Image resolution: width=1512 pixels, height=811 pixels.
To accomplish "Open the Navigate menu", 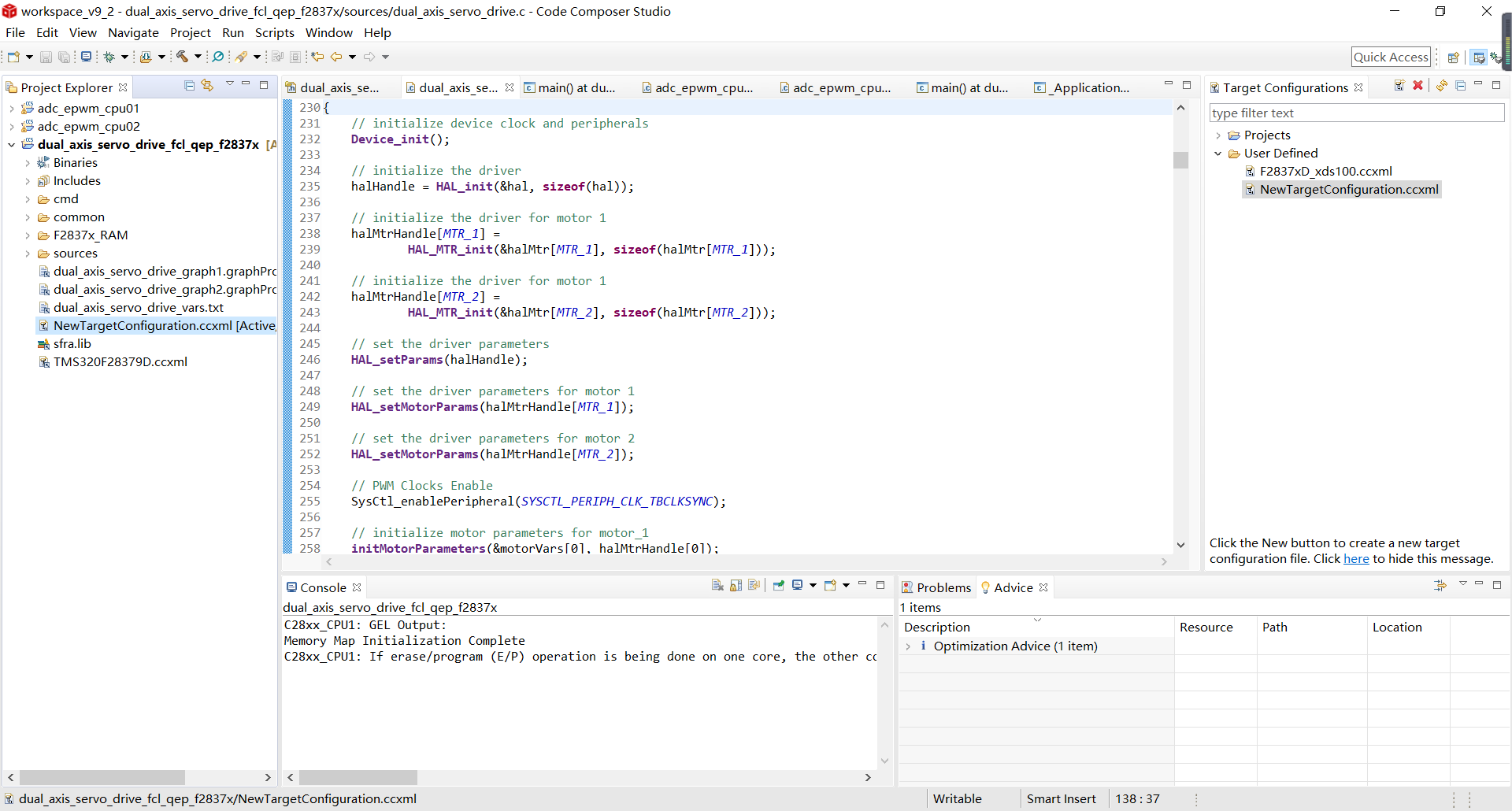I will (133, 32).
